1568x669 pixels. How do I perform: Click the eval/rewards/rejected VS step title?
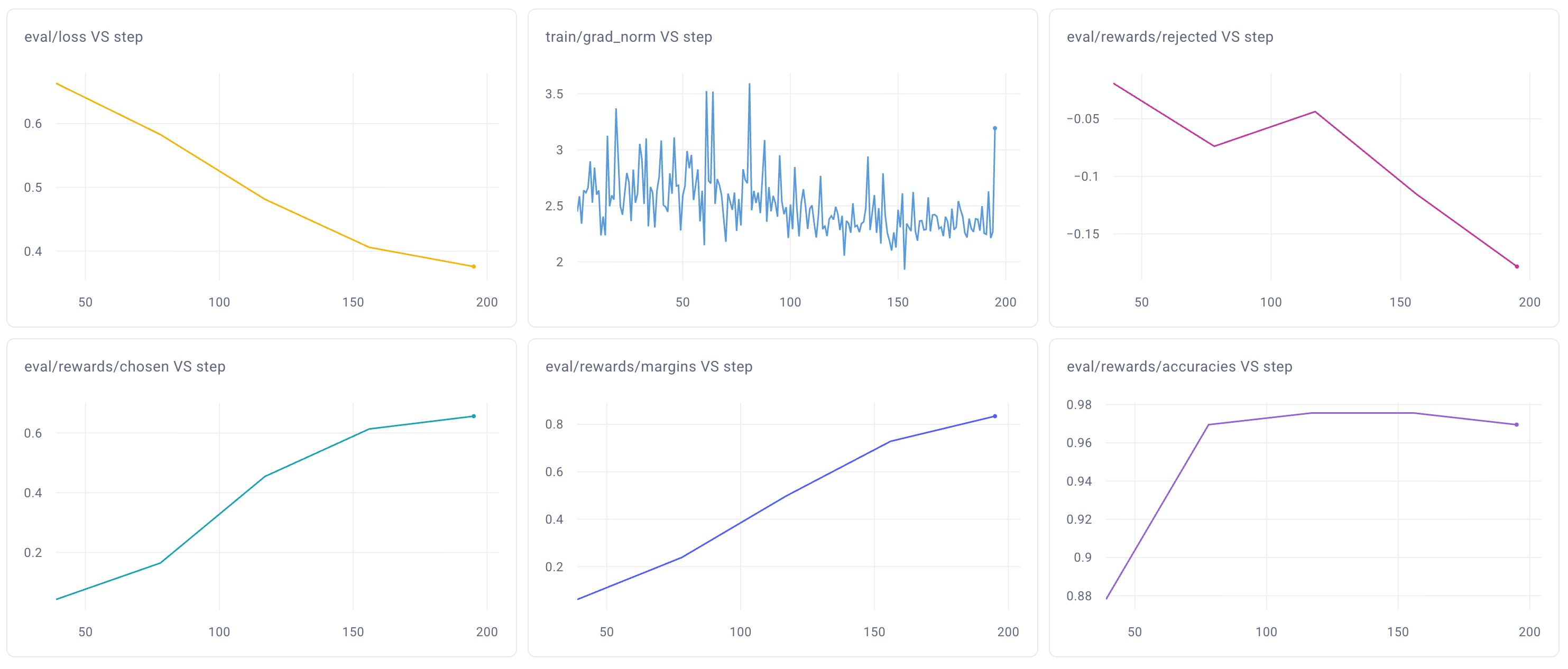1170,36
